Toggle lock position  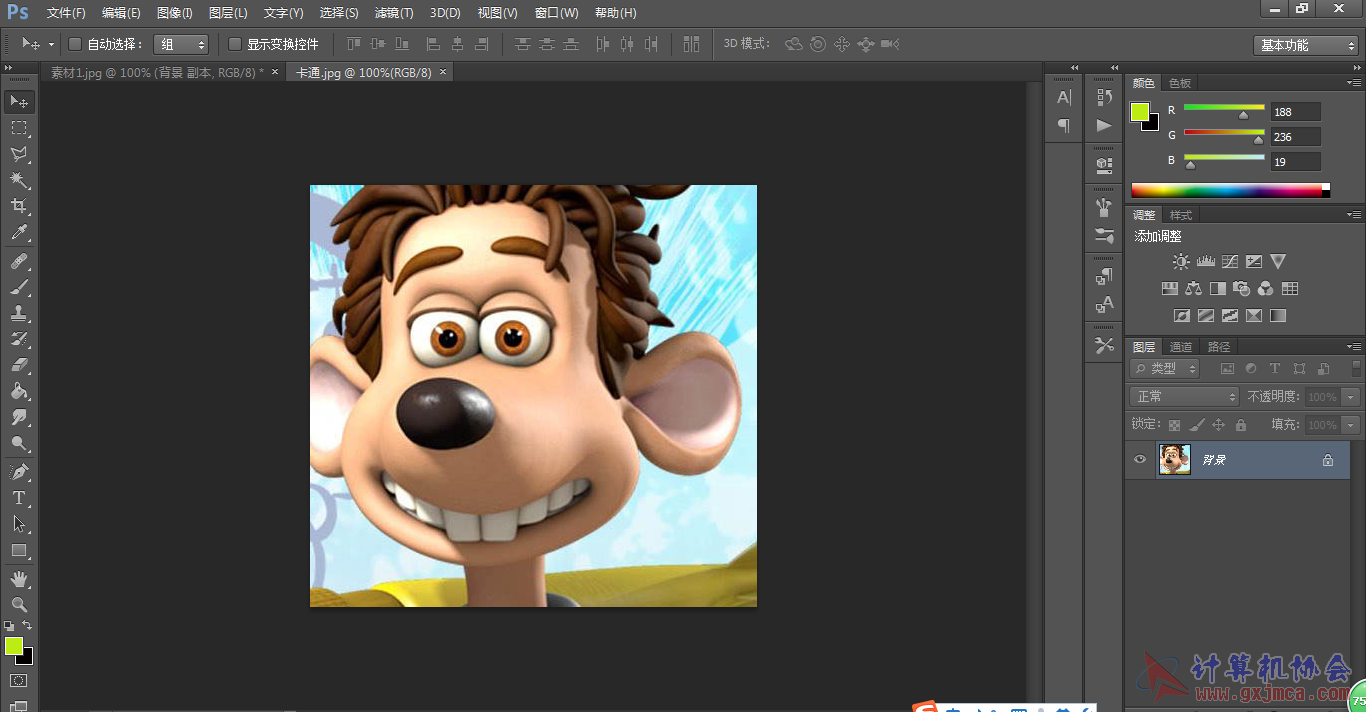tap(1218, 425)
